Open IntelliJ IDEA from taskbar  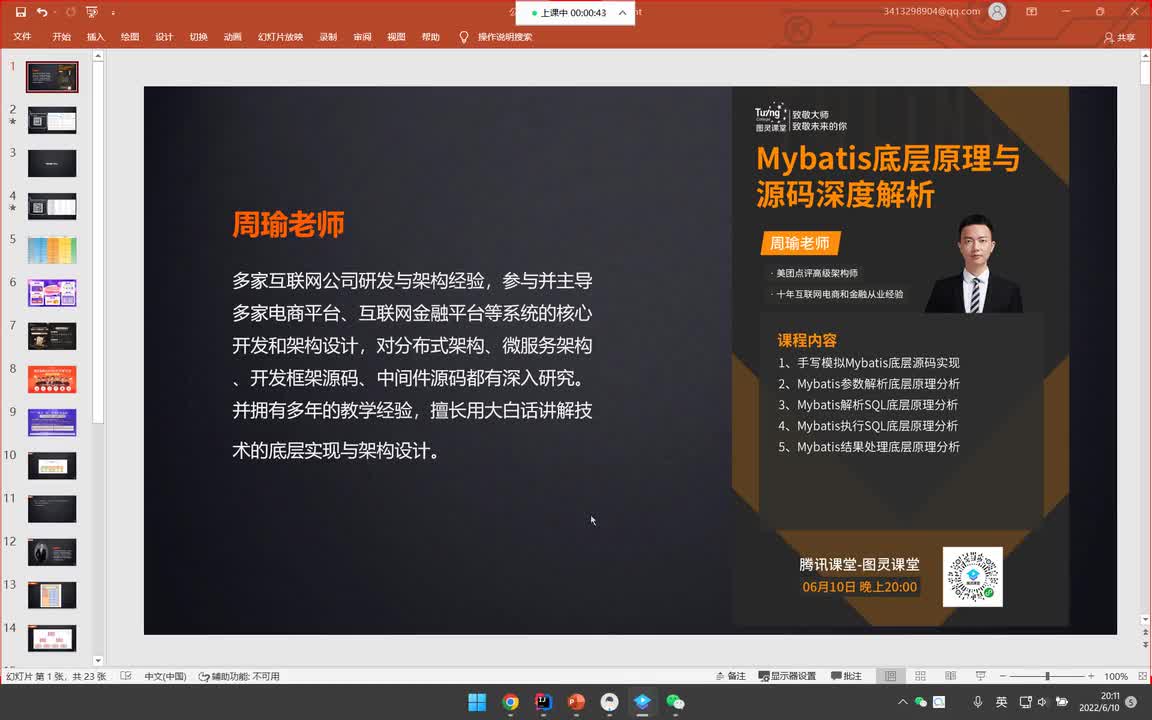[543, 702]
